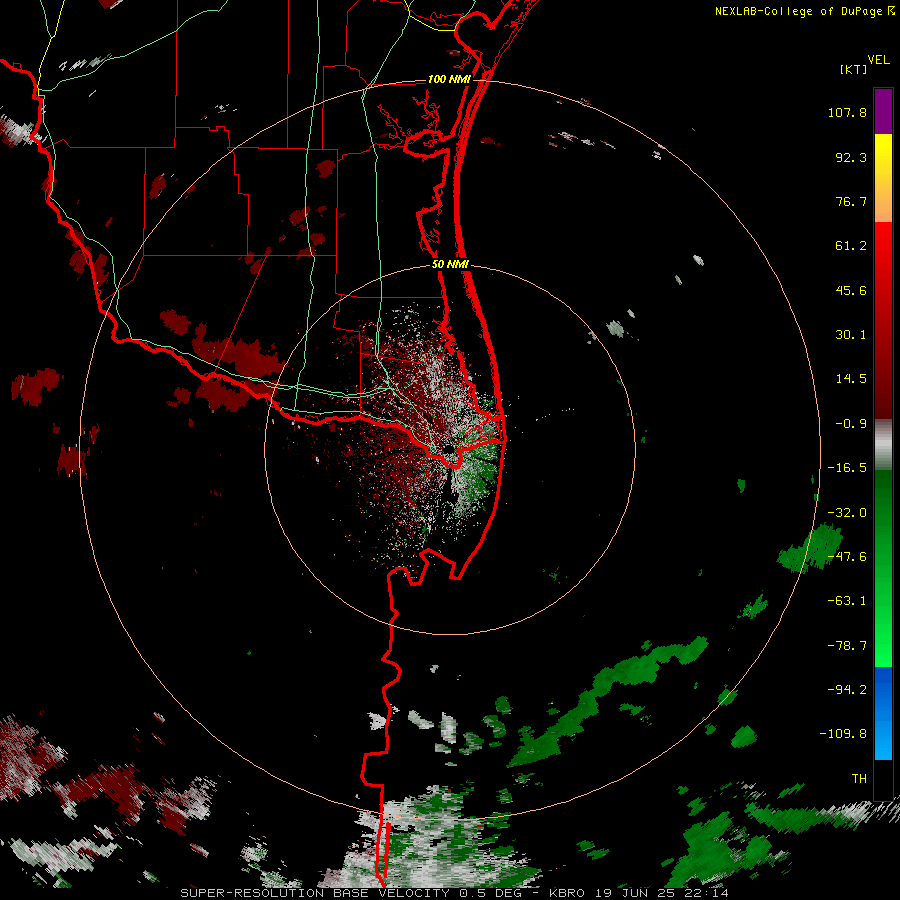Click the gray near-zero segment of the scale

pyautogui.click(x=883, y=445)
